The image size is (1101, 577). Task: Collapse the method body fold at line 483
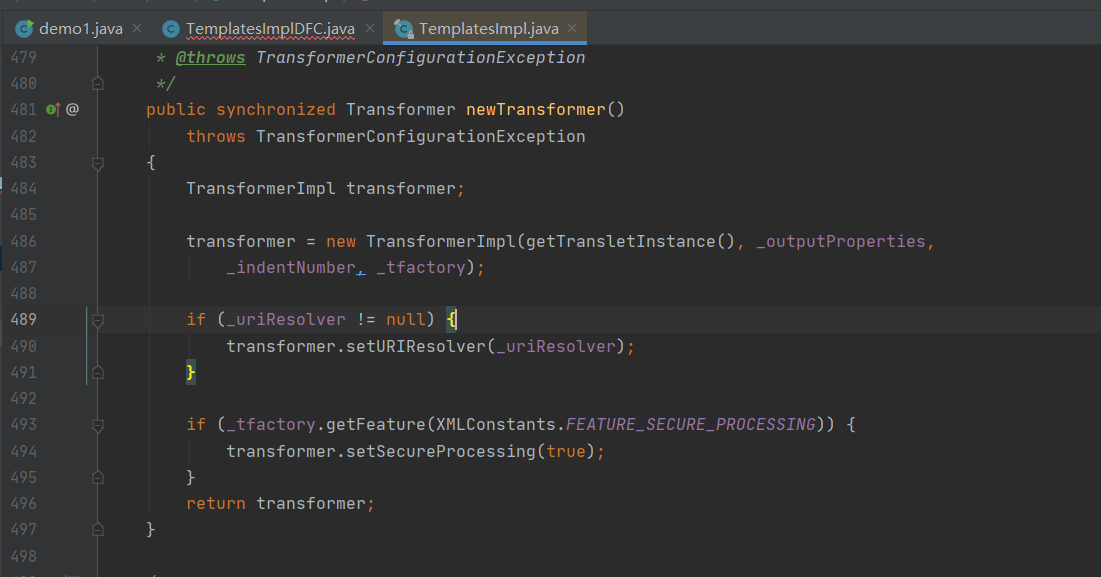pos(98,163)
